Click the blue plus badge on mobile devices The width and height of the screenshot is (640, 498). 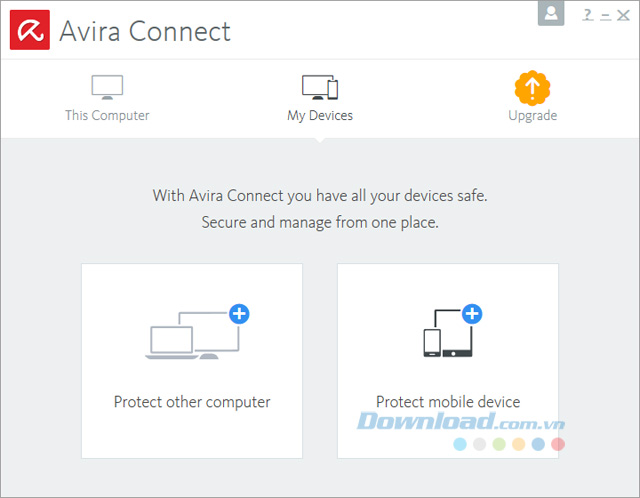pos(472,314)
